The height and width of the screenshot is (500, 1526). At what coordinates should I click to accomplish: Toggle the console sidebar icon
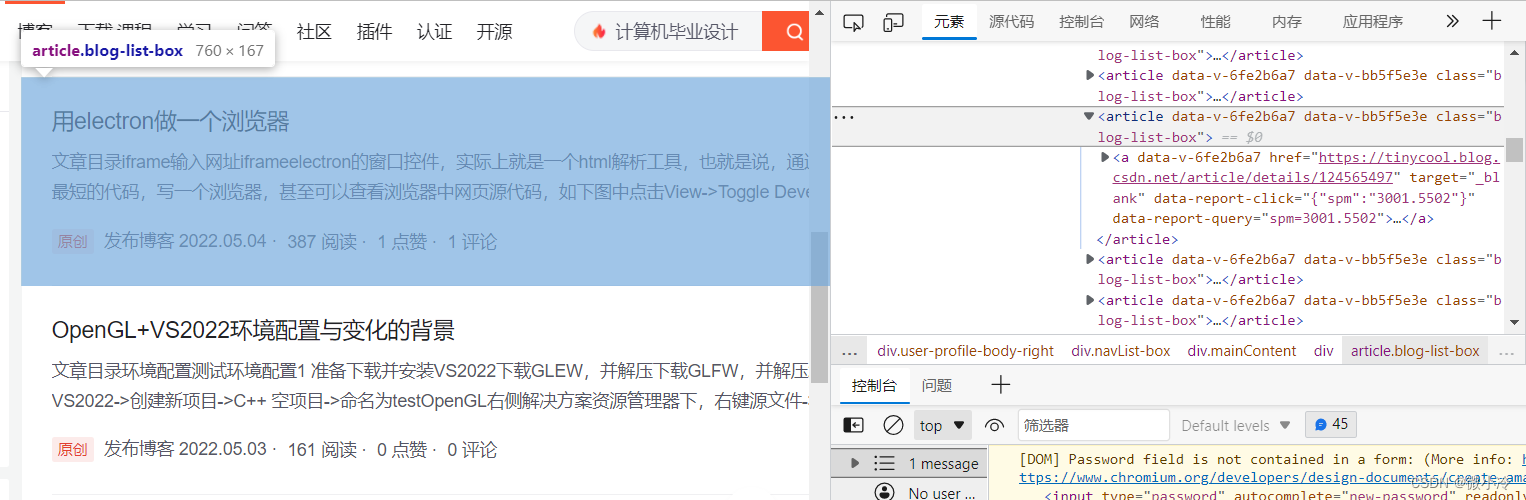tap(853, 425)
